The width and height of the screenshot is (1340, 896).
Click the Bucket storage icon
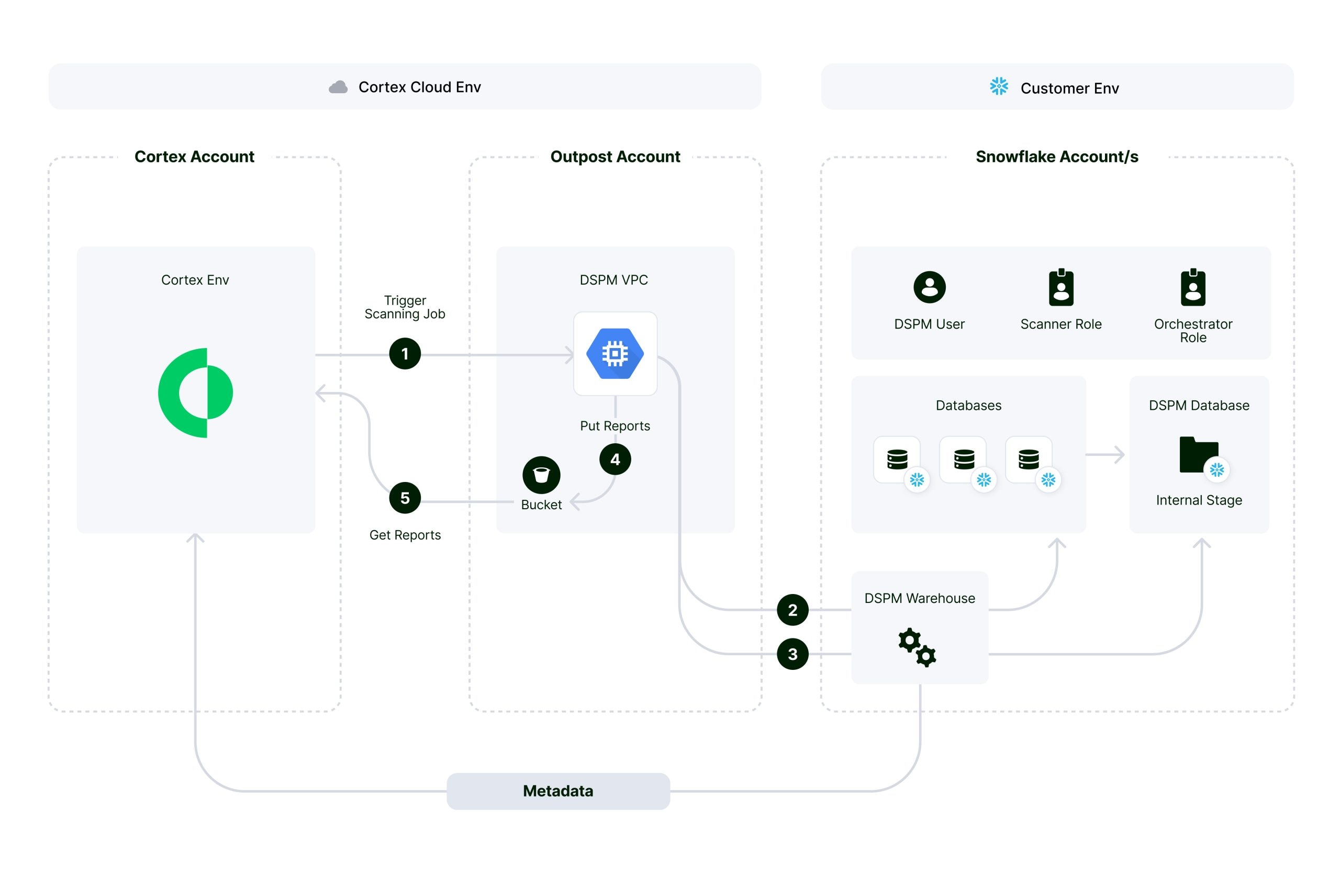click(x=541, y=475)
